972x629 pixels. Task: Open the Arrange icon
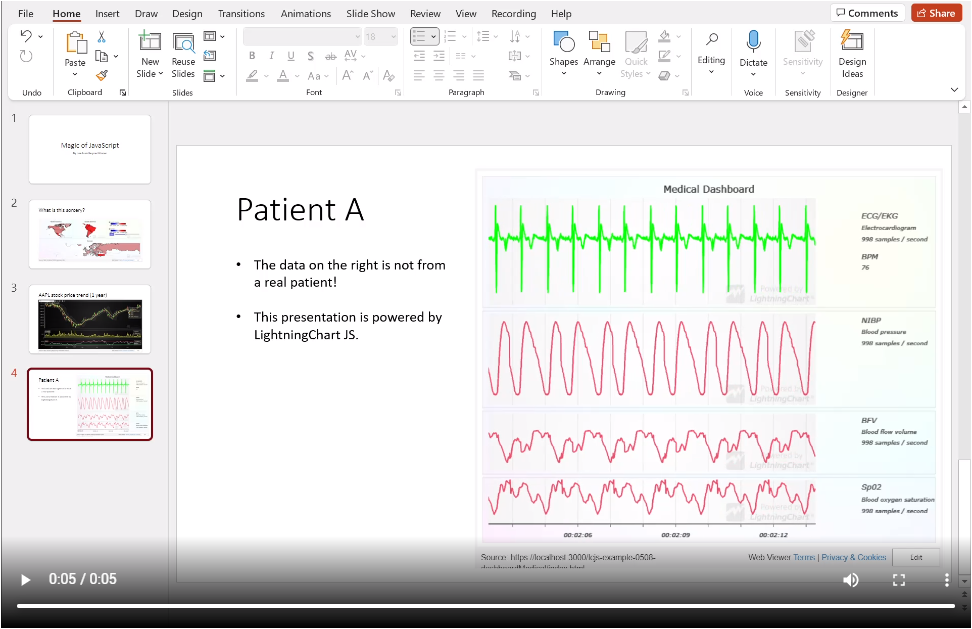599,42
